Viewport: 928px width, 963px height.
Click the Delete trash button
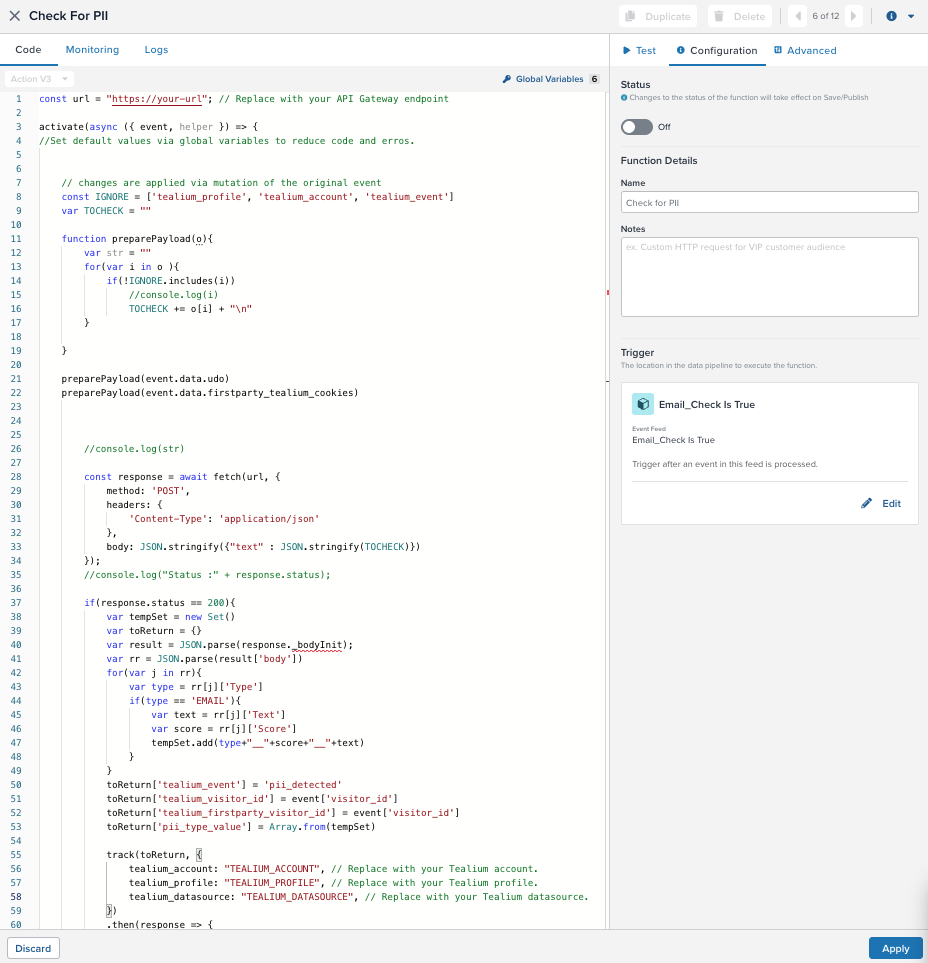(739, 16)
